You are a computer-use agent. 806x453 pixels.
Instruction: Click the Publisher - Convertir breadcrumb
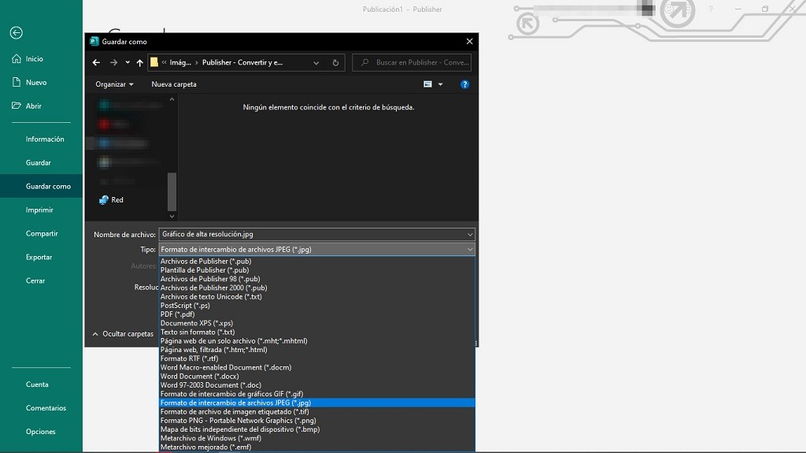point(242,63)
